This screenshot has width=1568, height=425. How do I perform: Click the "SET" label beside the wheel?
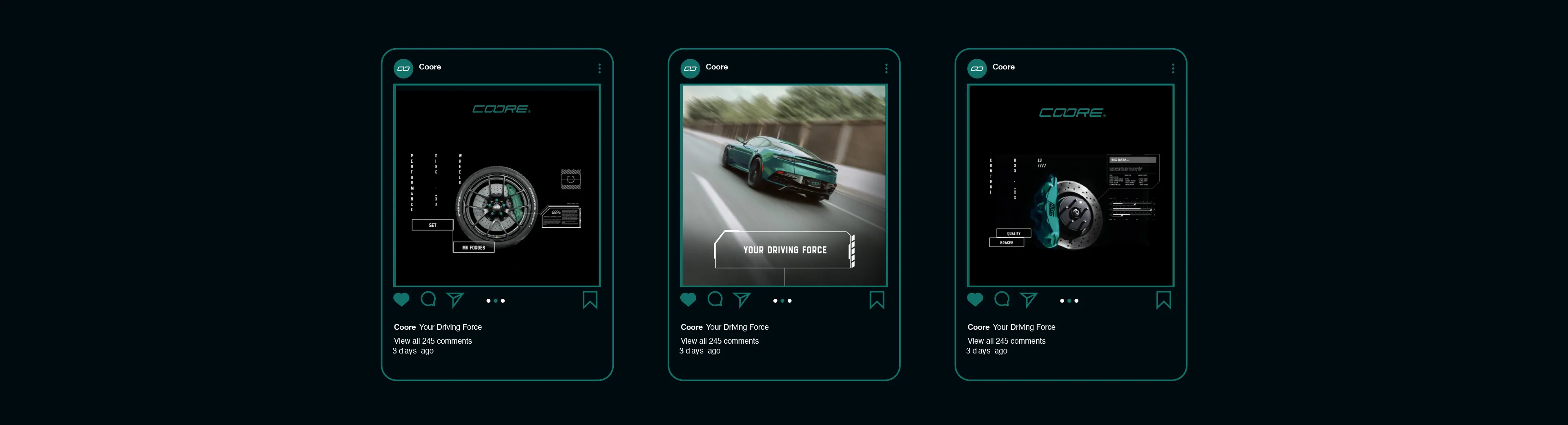432,225
